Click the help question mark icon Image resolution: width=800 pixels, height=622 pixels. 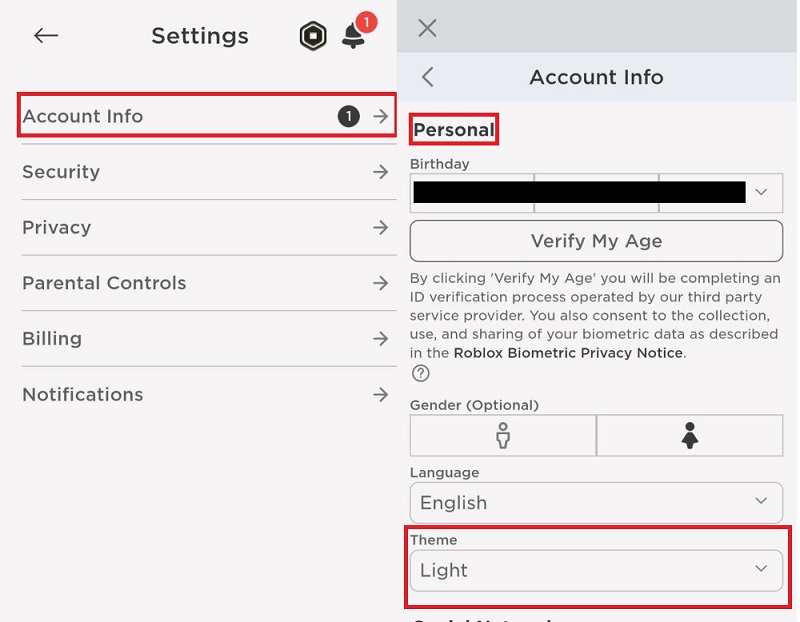(421, 374)
